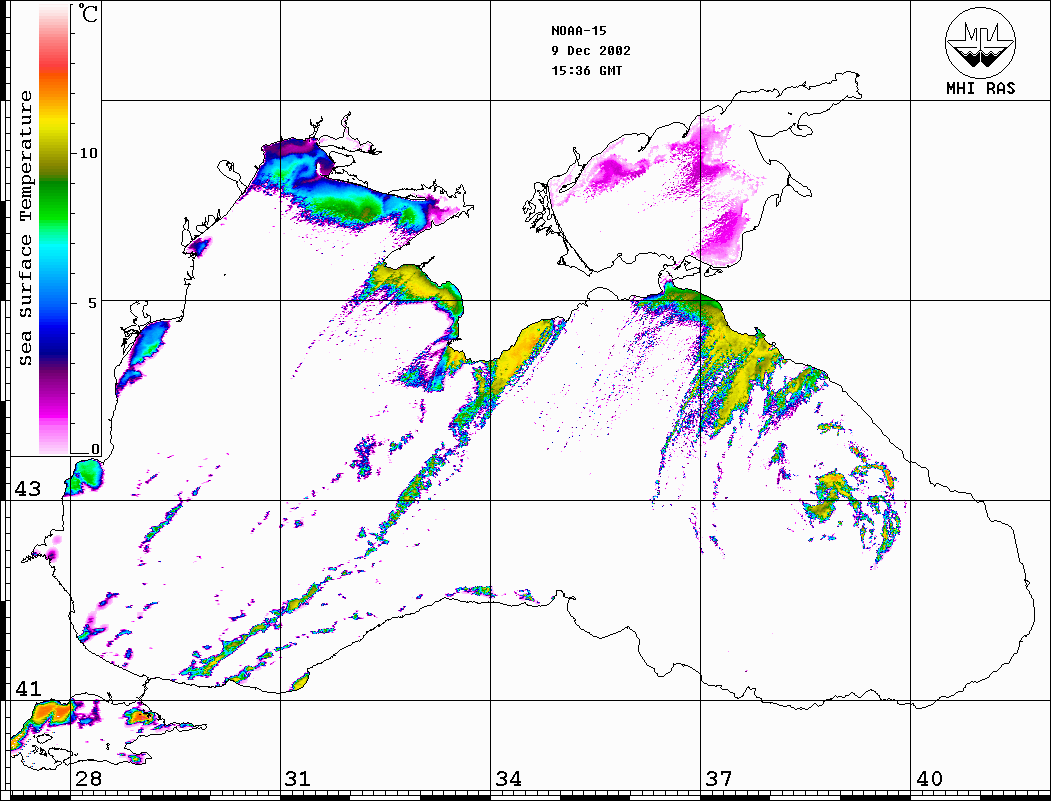This screenshot has height=801, width=1051.
Task: Click the 'MHI RAS' label text
Action: point(981,88)
